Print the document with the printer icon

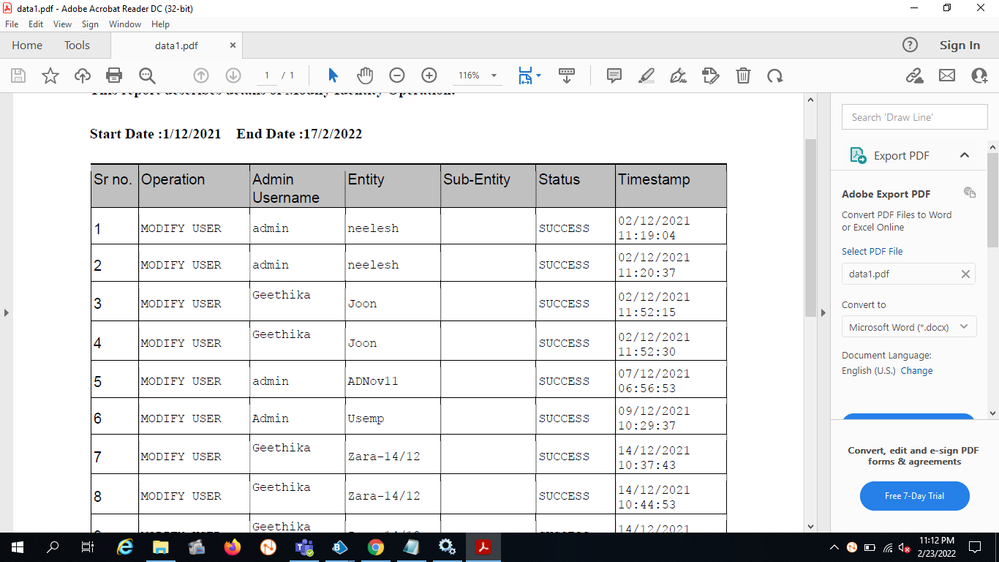[114, 76]
